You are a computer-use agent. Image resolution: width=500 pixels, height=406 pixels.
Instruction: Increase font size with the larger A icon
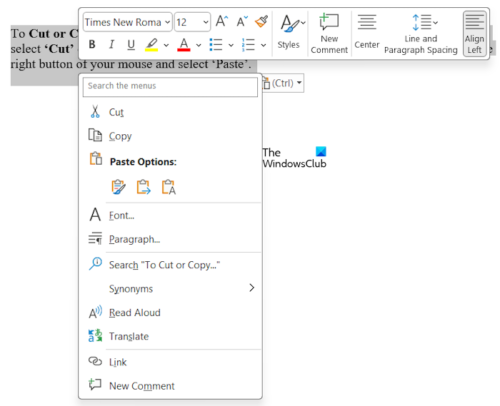222,22
